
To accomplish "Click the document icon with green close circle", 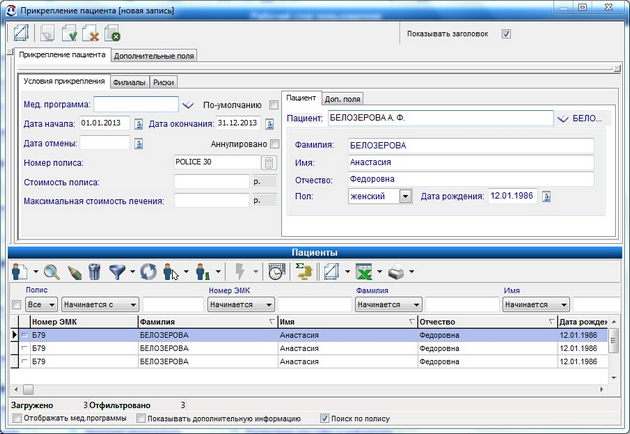I will click(112, 33).
